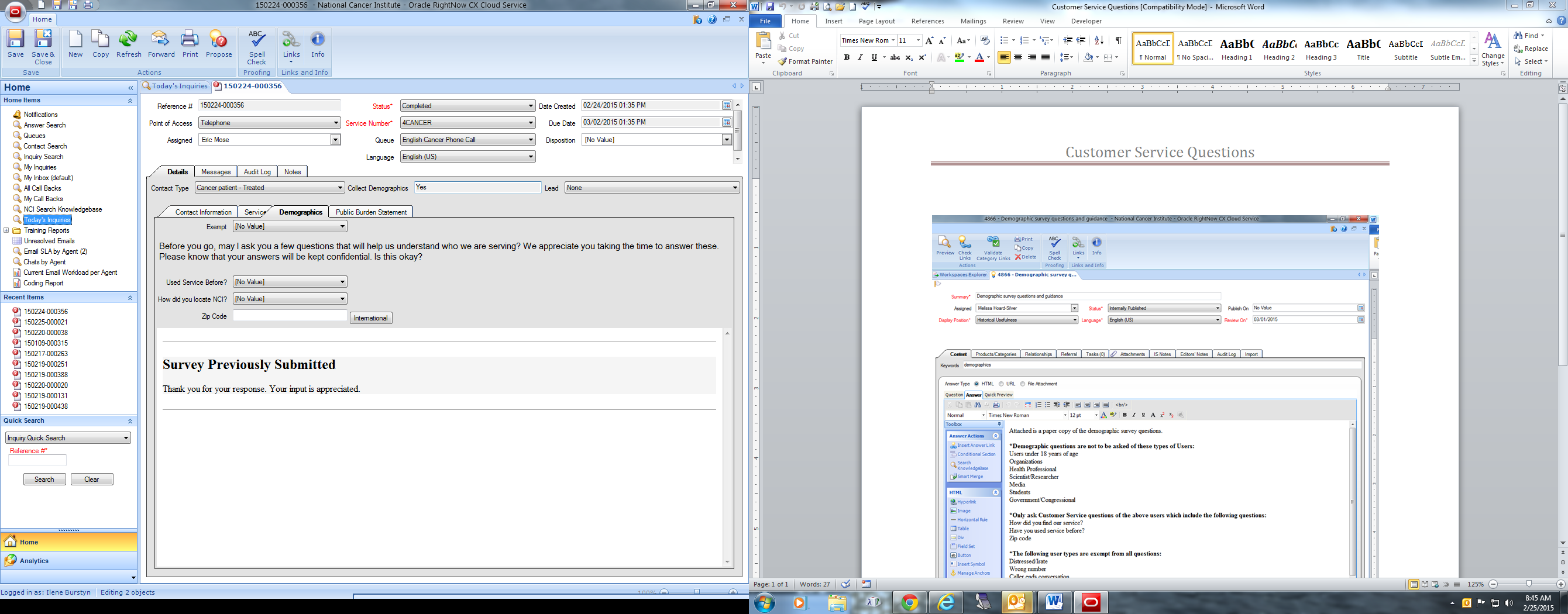The image size is (1568, 614).
Task: Sort text with the A-Z sort icon
Action: 1099,41
